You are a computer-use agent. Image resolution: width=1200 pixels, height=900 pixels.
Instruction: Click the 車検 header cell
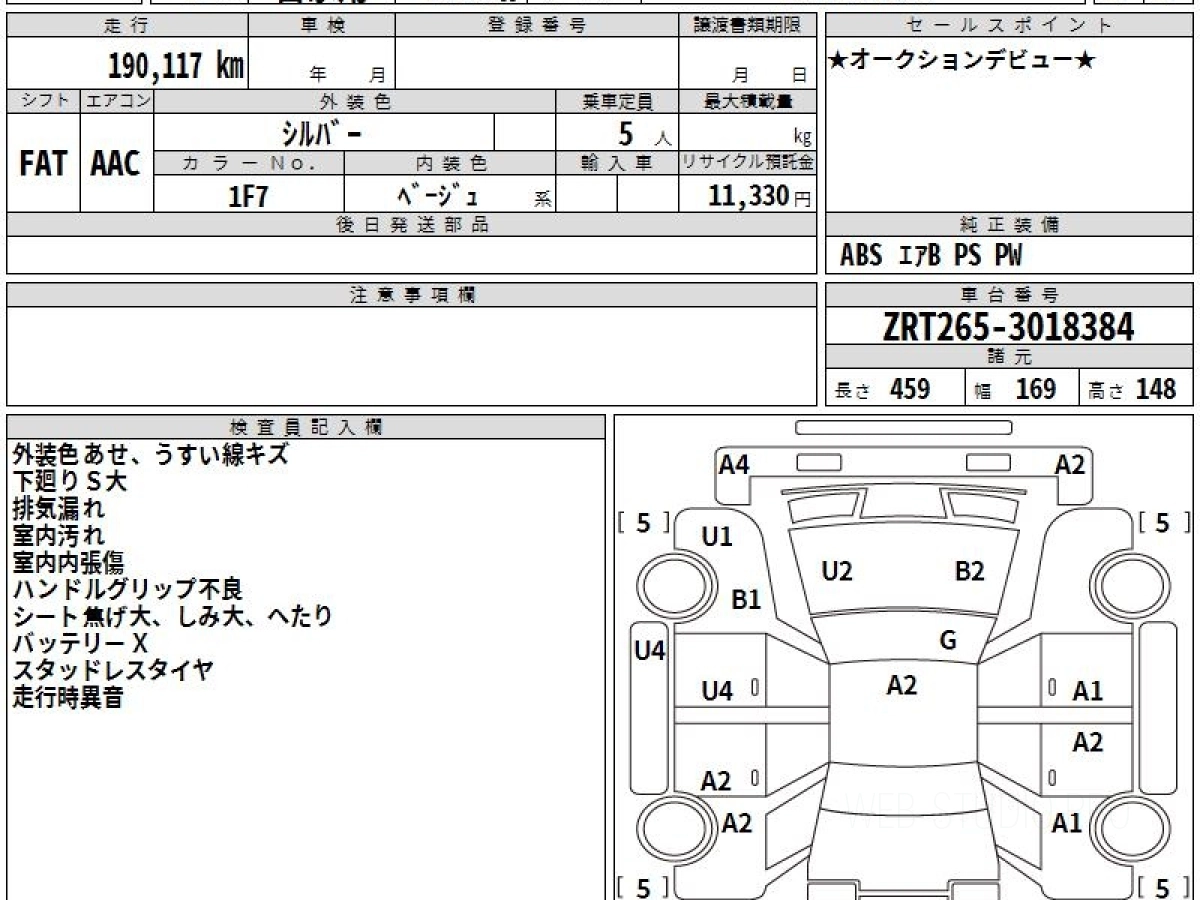click(321, 26)
